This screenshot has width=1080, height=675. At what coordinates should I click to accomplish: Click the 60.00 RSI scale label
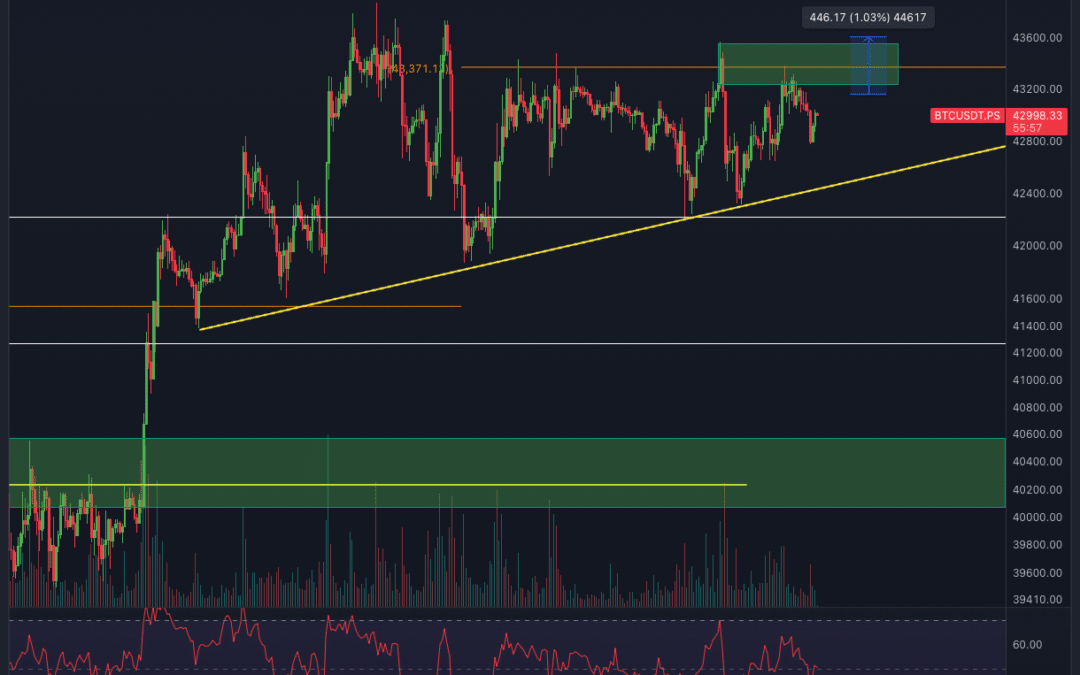[x=1027, y=645]
